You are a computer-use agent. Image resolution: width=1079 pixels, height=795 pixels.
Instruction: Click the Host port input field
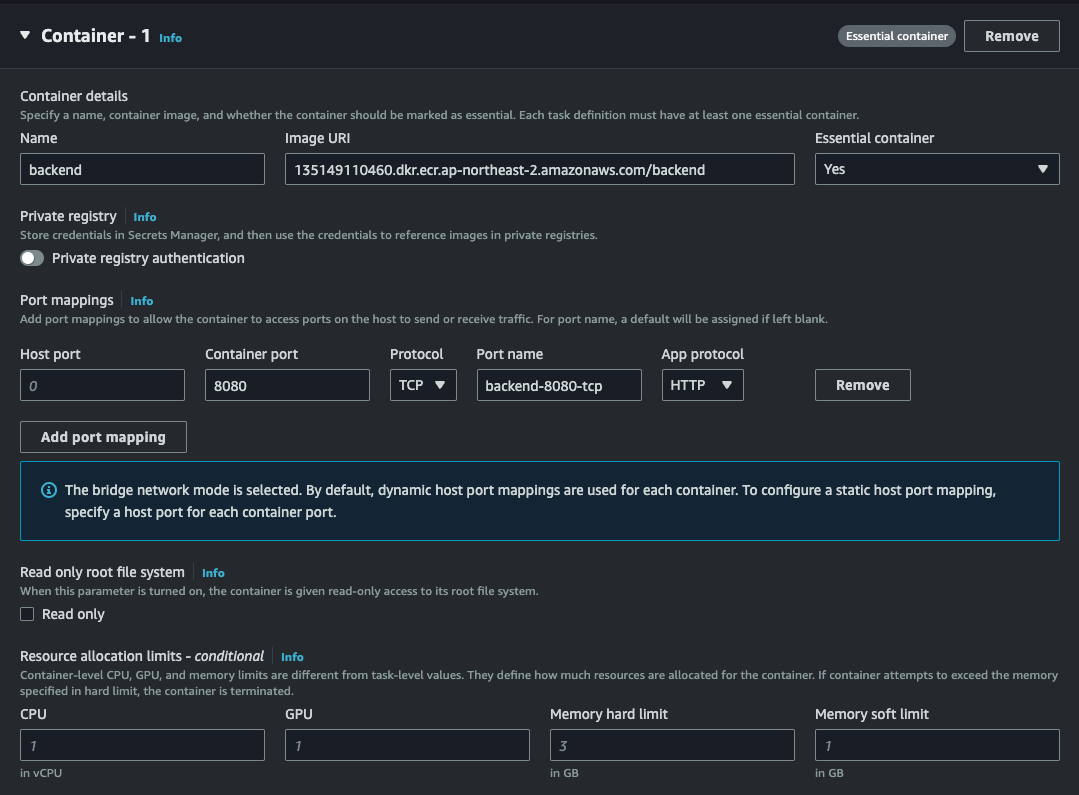pyautogui.click(x=103, y=385)
